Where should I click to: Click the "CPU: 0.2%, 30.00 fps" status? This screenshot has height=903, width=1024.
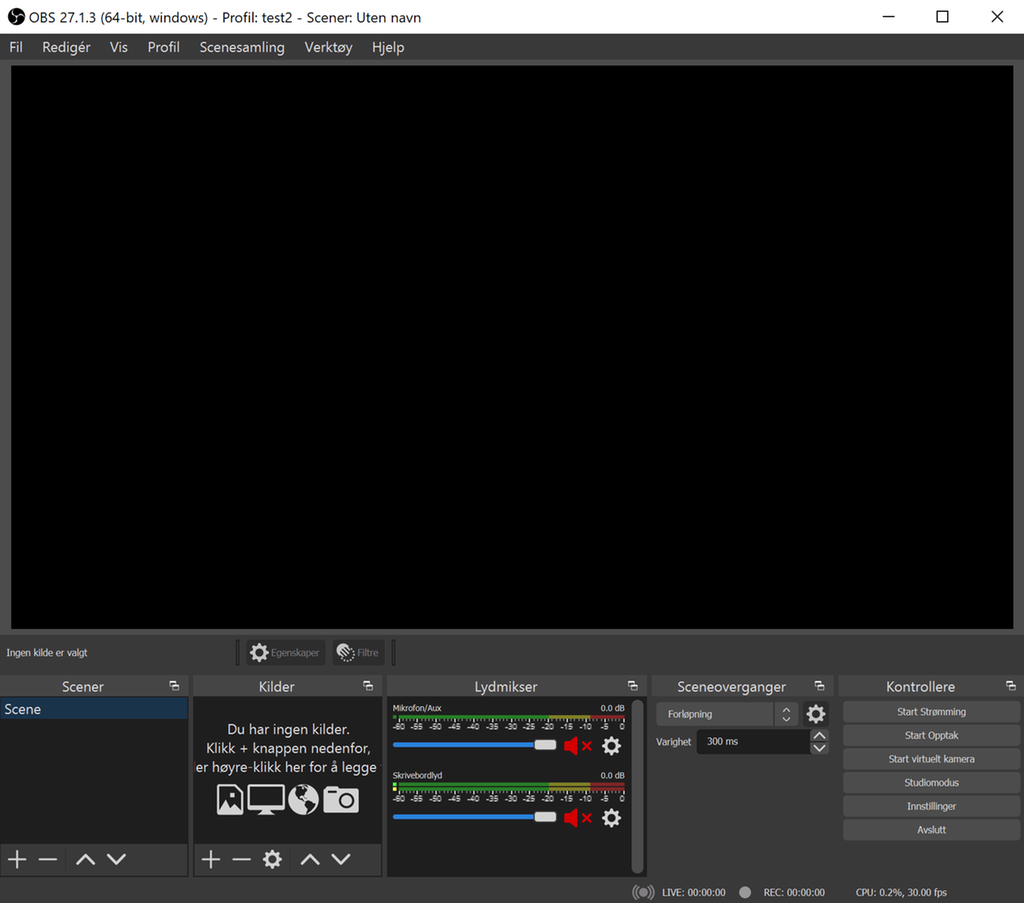coord(901,893)
